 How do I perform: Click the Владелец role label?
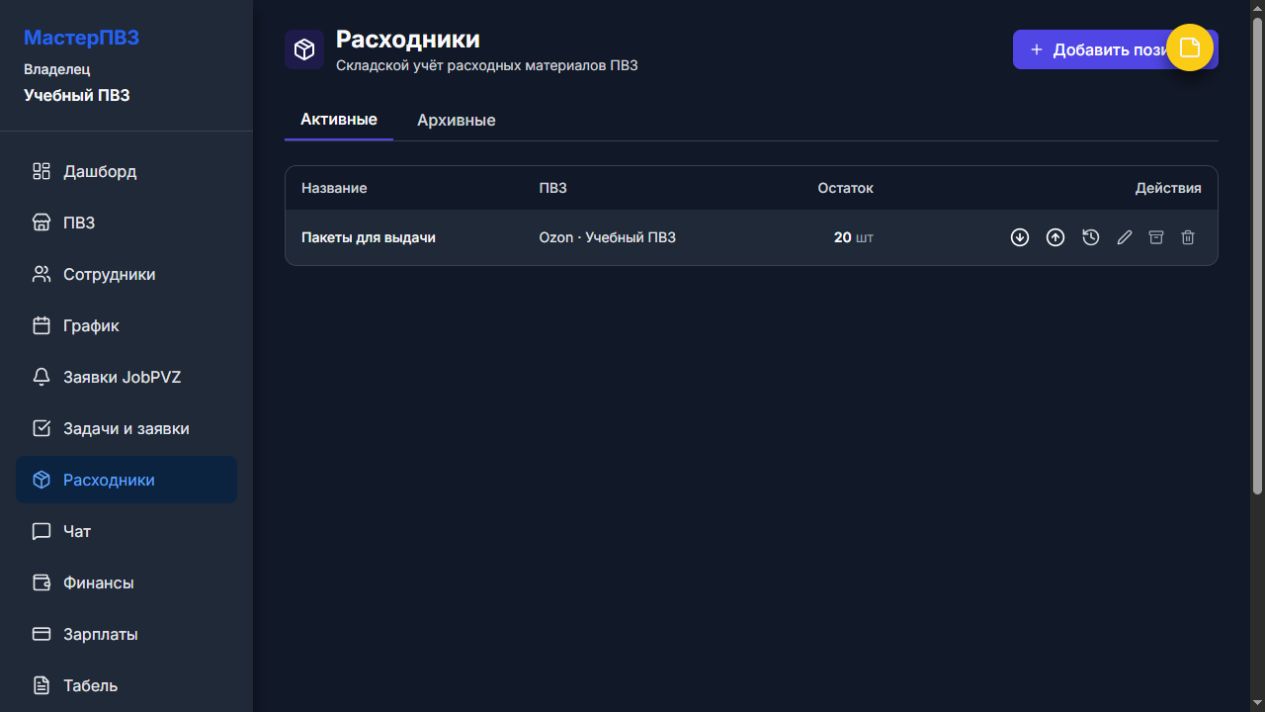click(57, 70)
